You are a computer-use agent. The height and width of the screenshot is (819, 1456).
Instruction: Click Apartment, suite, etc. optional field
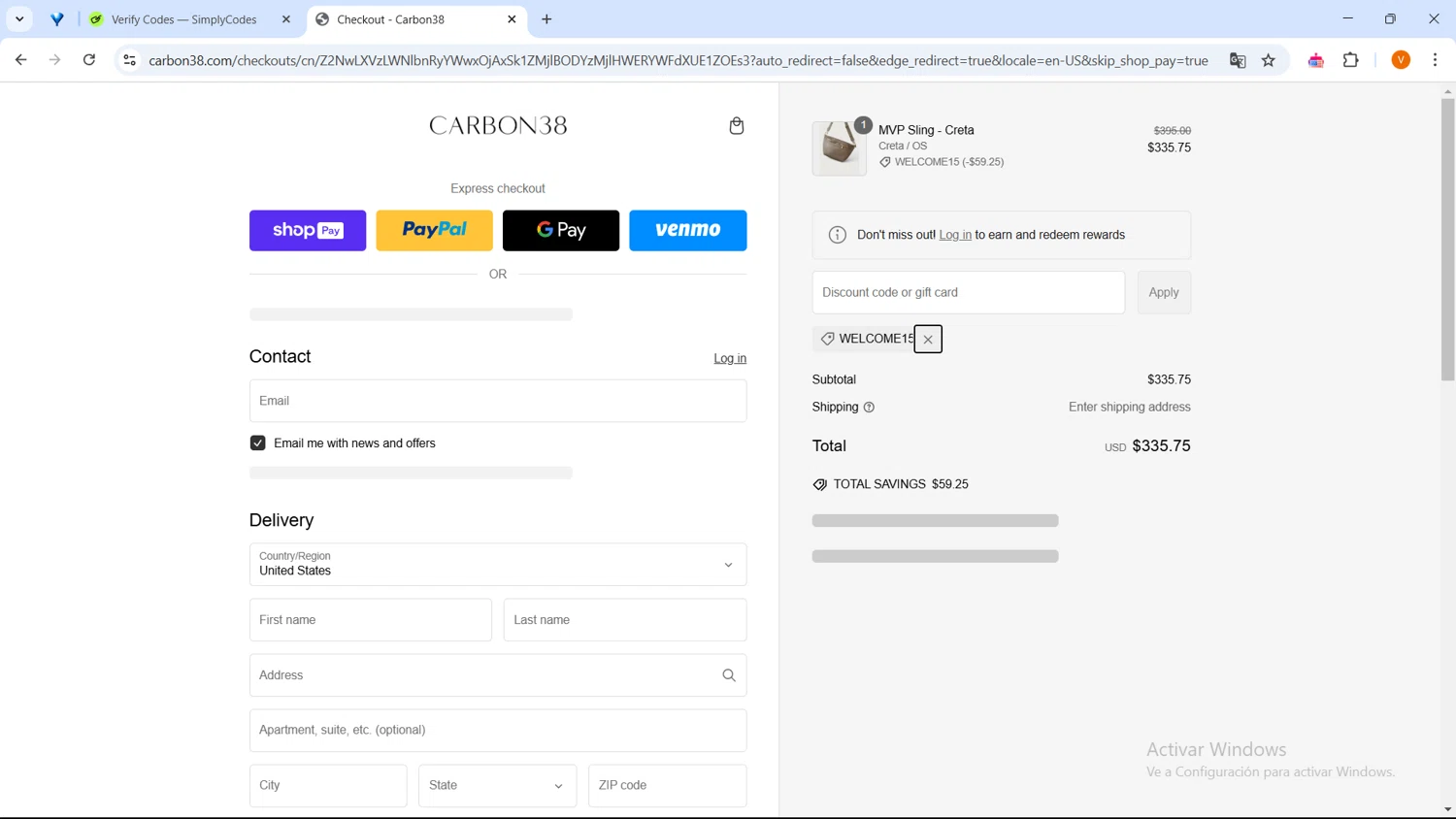(498, 731)
